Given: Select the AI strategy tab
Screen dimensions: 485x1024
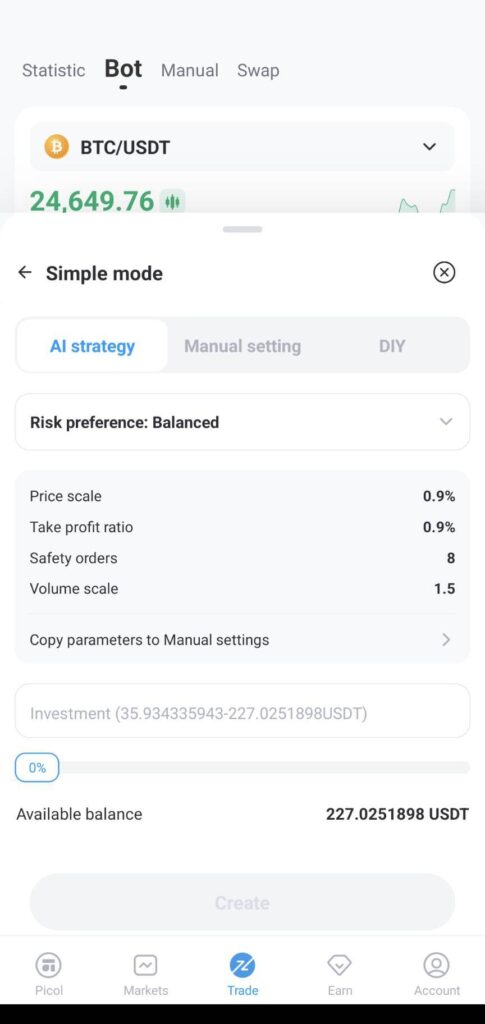Looking at the screenshot, I should pyautogui.click(x=92, y=345).
